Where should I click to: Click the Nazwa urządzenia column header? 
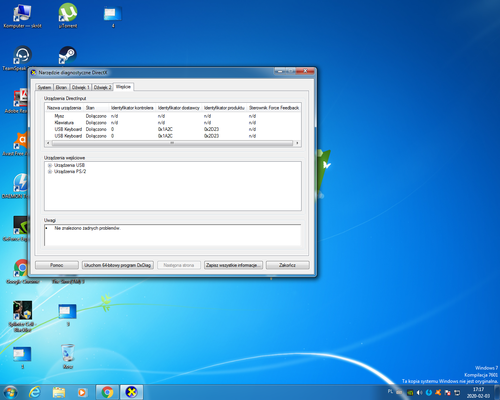click(x=64, y=108)
